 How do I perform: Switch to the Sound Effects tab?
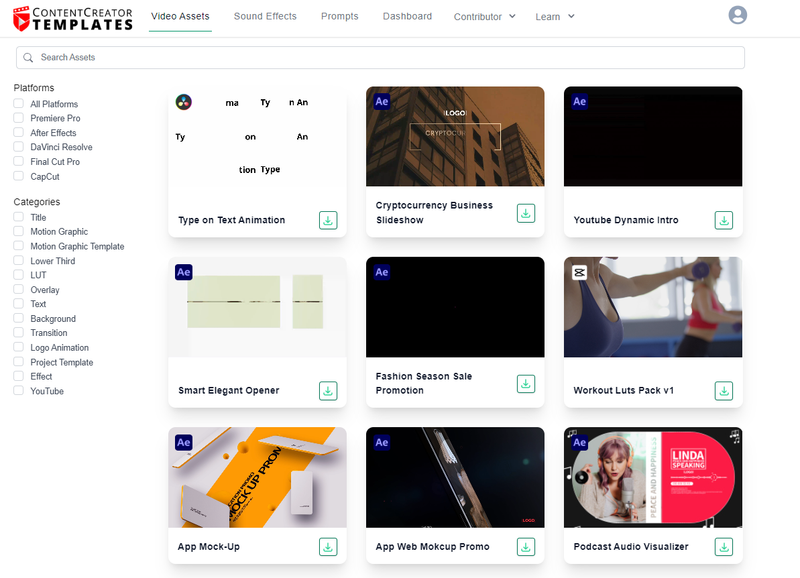point(265,16)
